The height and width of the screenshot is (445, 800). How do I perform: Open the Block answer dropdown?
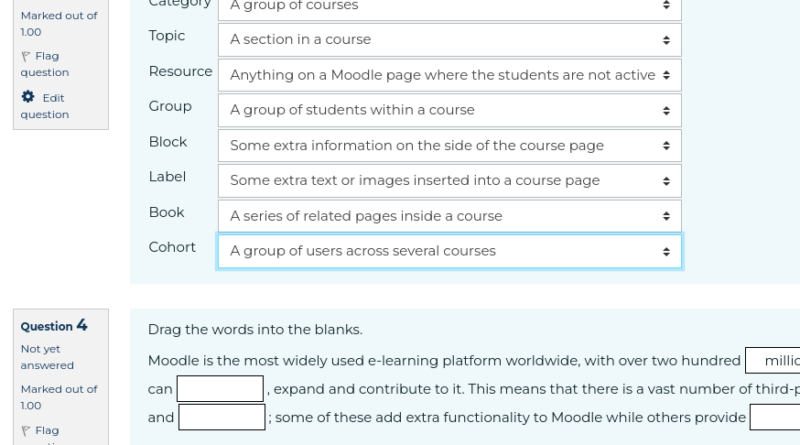click(x=449, y=145)
